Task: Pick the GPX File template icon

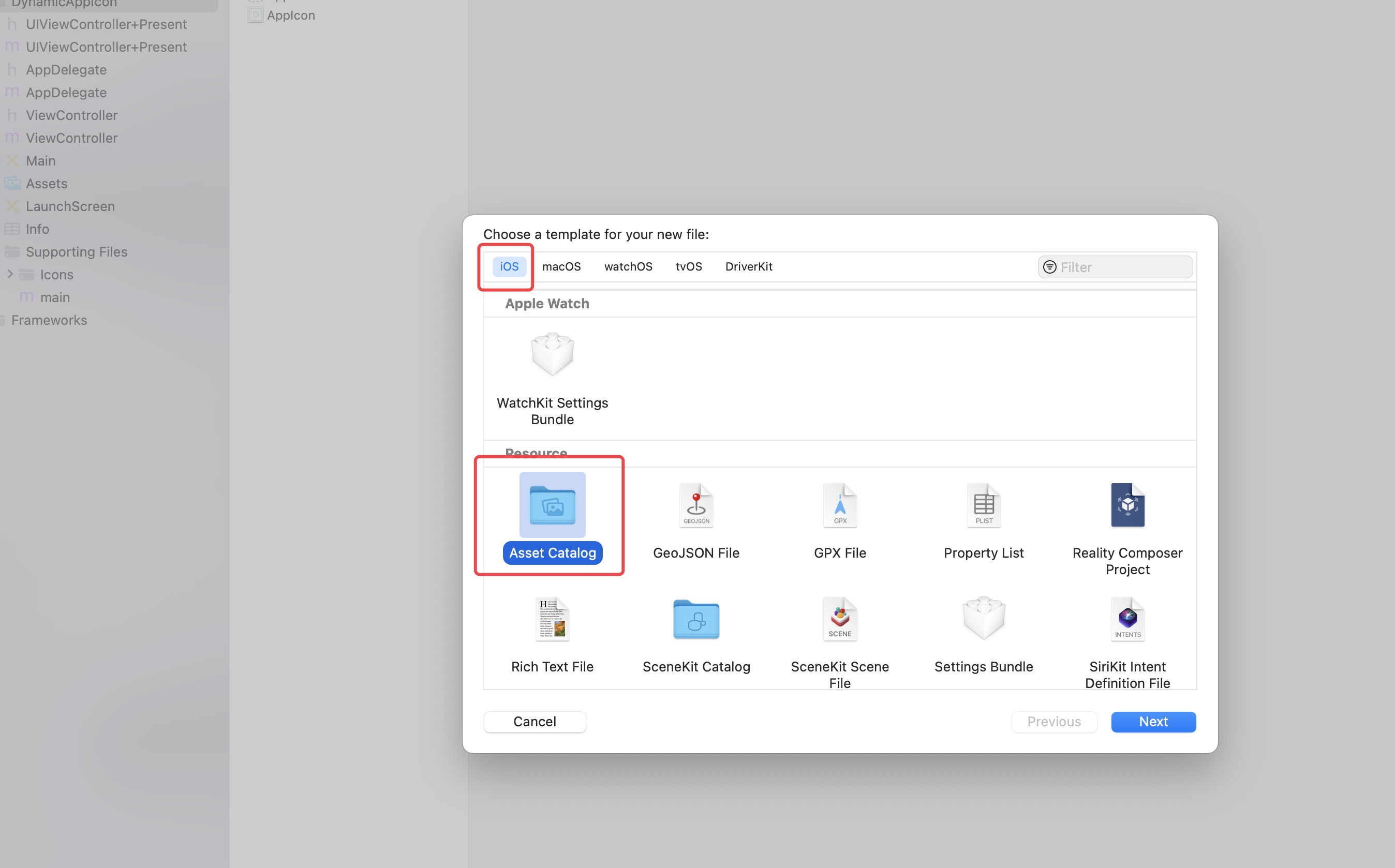Action: (840, 505)
